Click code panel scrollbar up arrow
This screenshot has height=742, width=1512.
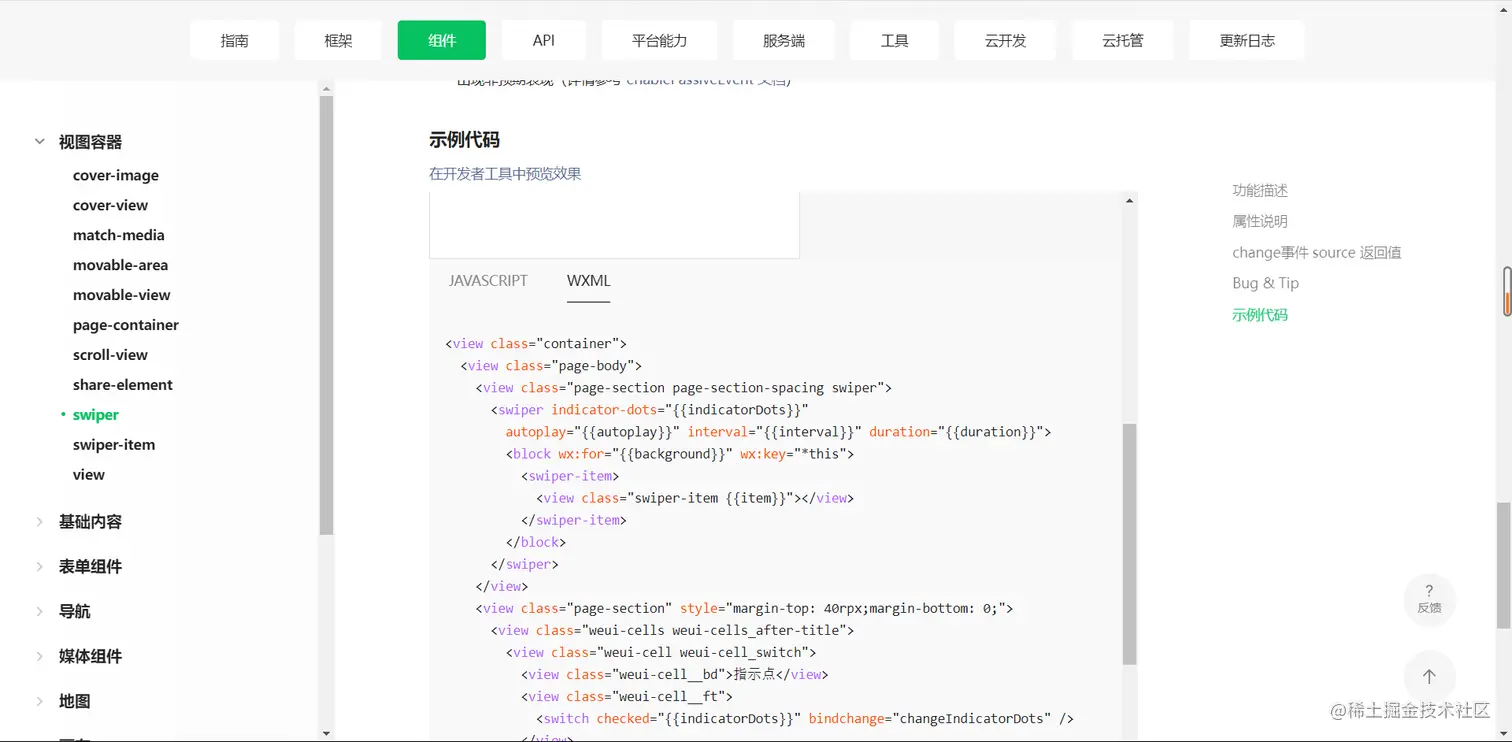1130,201
